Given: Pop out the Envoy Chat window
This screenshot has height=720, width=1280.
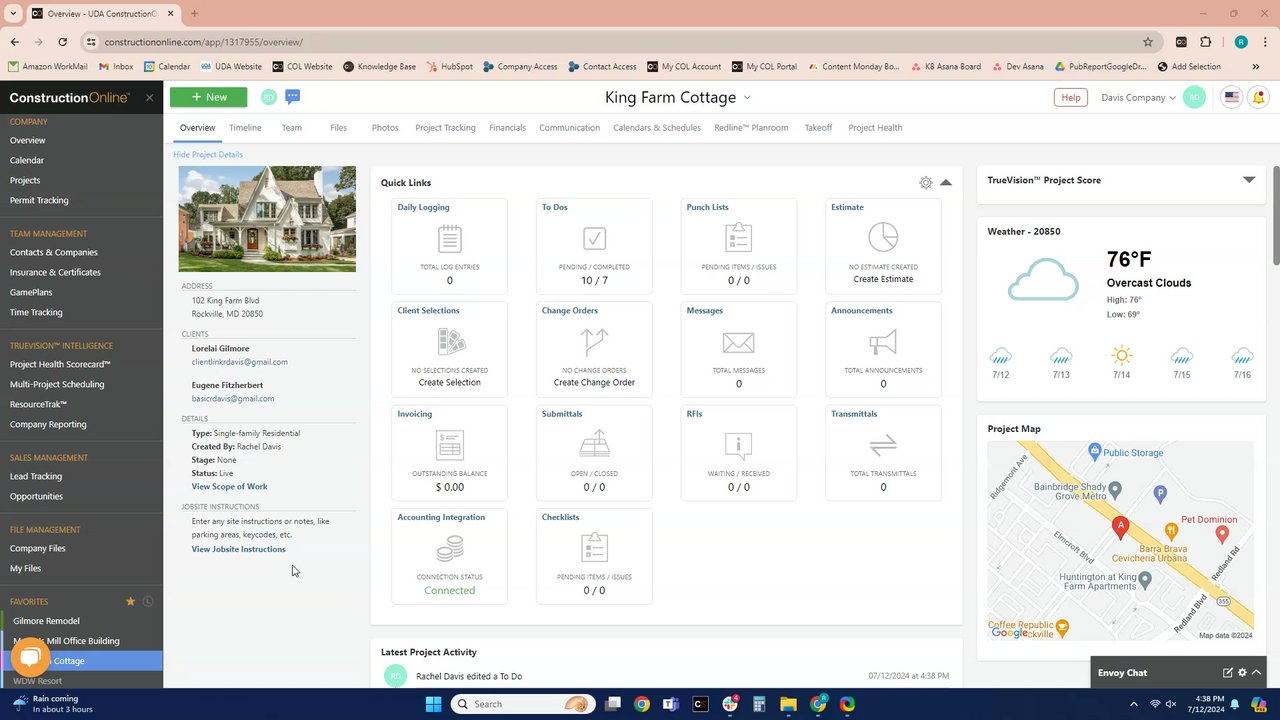Looking at the screenshot, I should (1227, 673).
